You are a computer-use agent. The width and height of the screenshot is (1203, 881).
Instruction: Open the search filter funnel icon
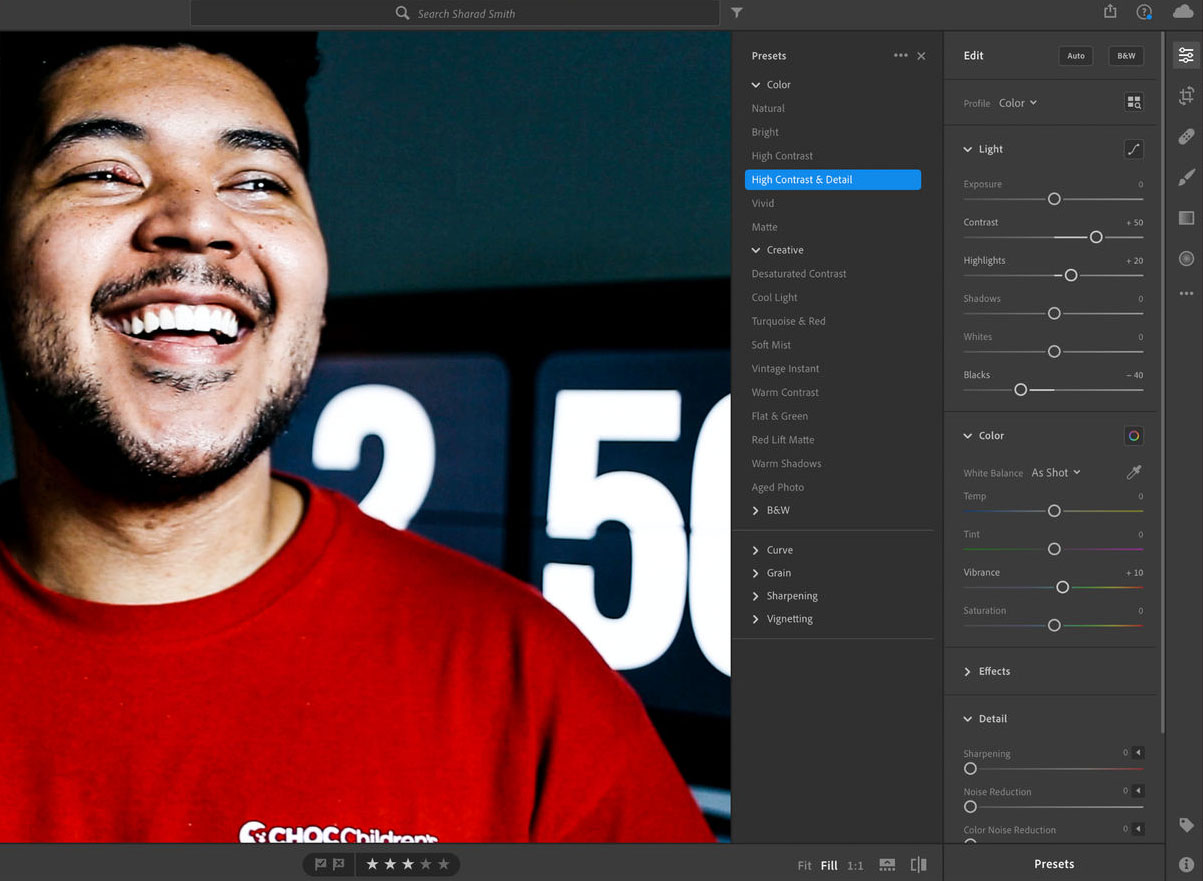tap(737, 13)
